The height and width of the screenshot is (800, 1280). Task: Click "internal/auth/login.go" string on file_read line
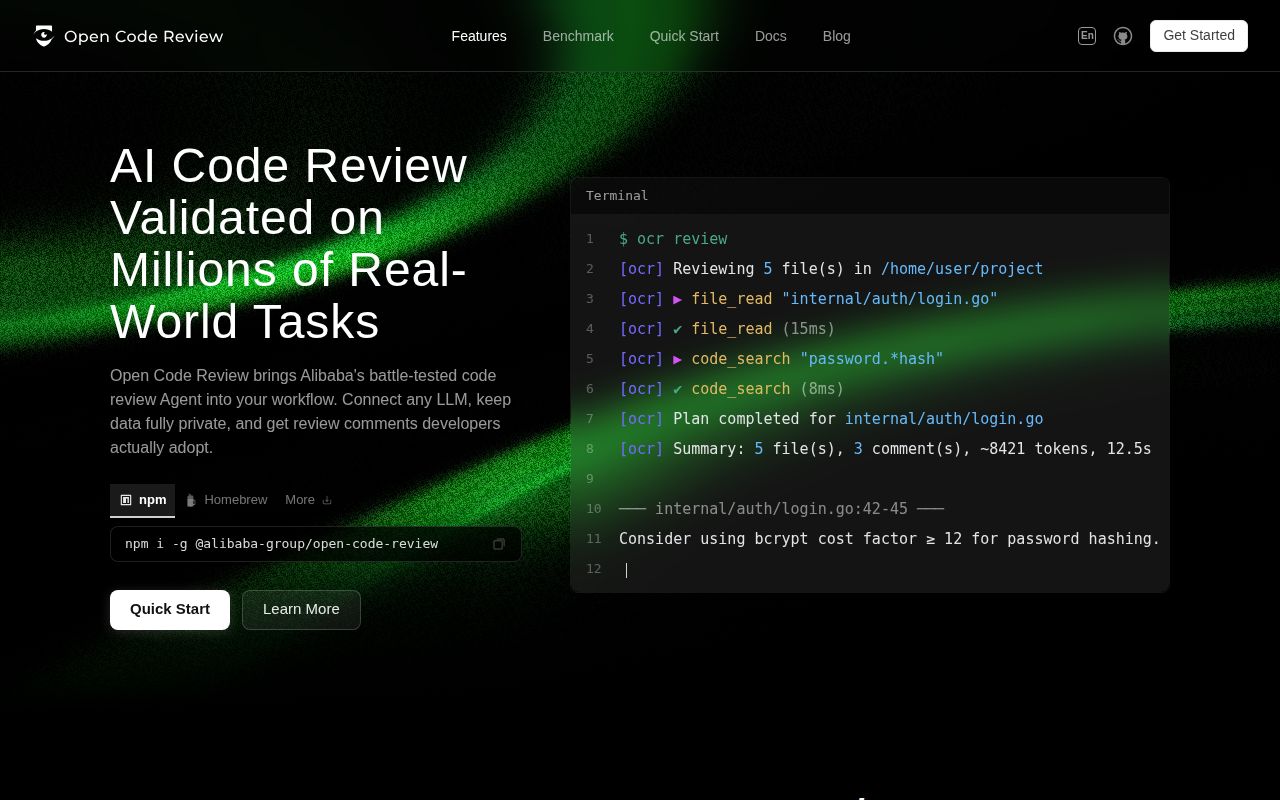point(890,299)
